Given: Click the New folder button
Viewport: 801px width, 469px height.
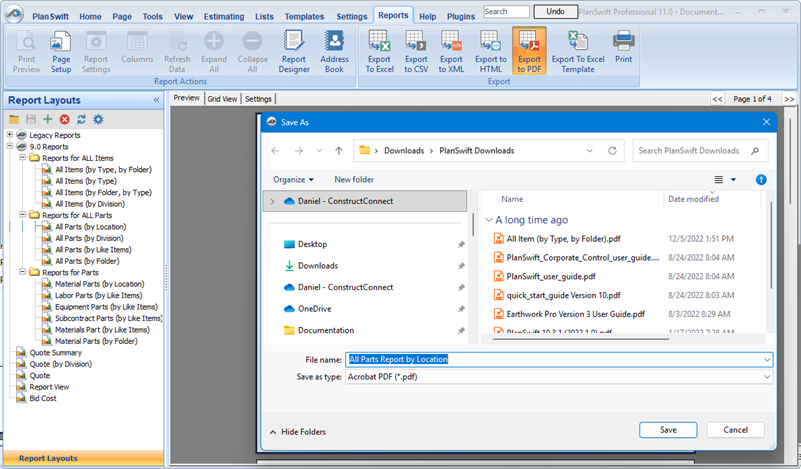Looking at the screenshot, I should click(x=354, y=179).
